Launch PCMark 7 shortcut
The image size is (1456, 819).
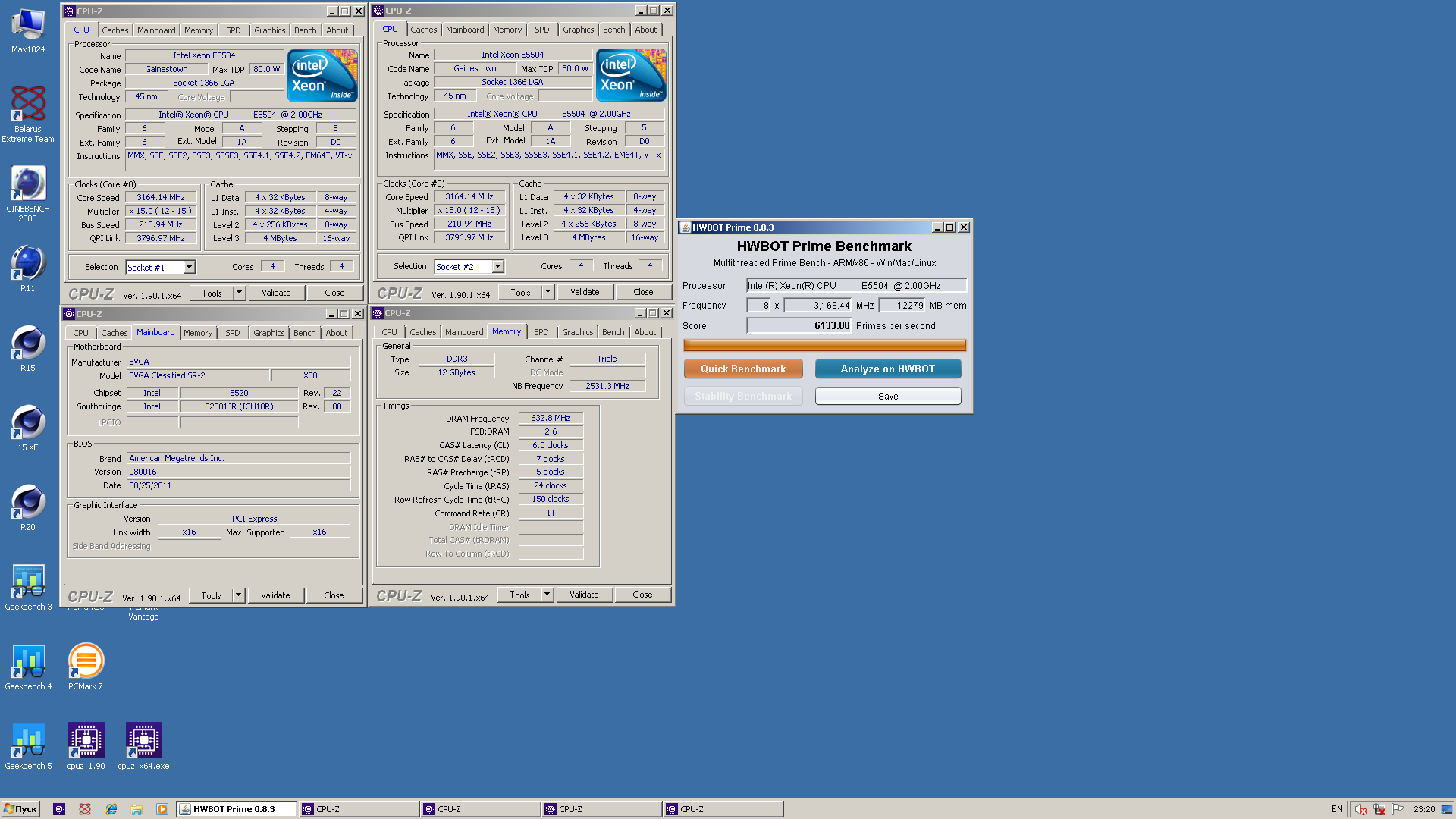[x=86, y=667]
